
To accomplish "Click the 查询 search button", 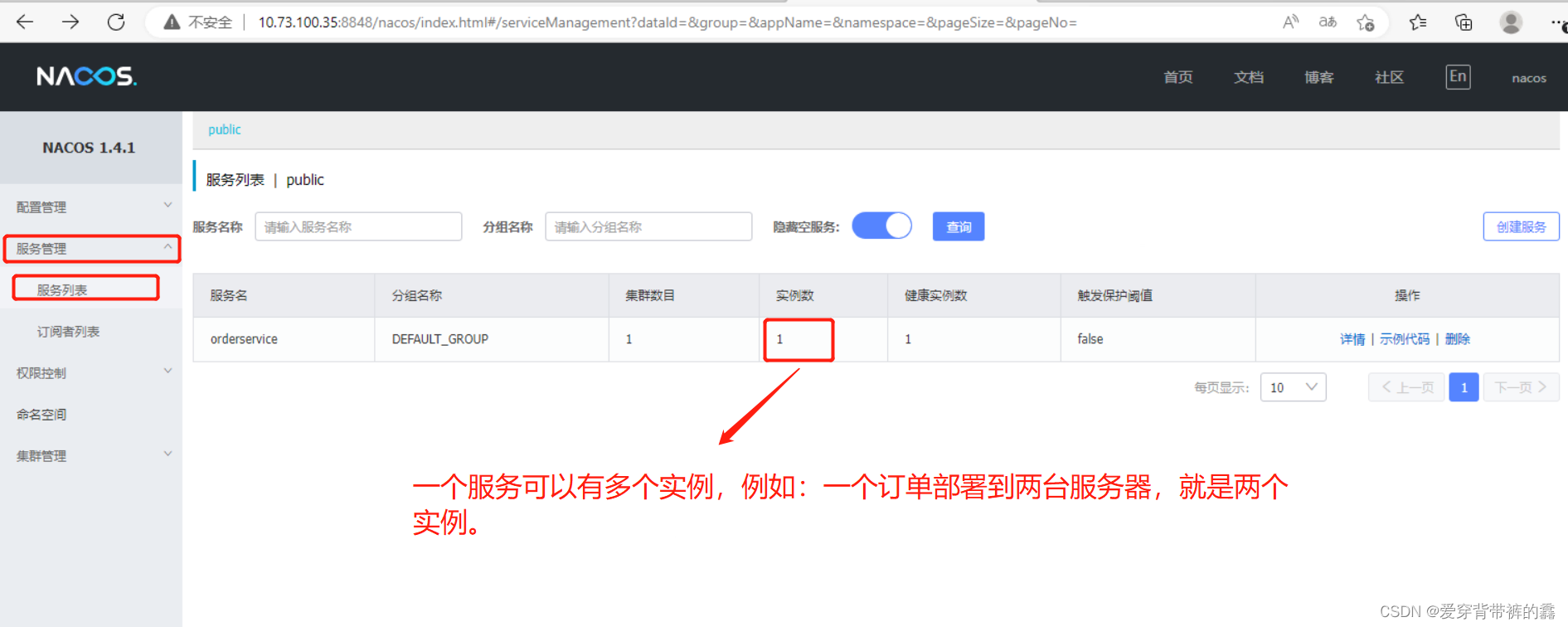I will 959,226.
